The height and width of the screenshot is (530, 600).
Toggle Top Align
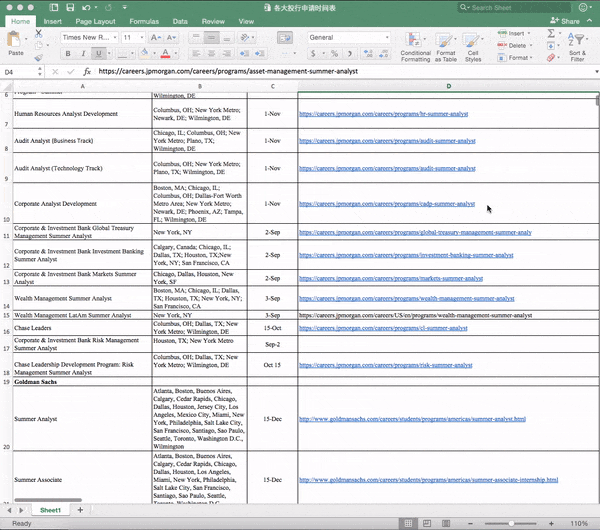(x=196, y=38)
